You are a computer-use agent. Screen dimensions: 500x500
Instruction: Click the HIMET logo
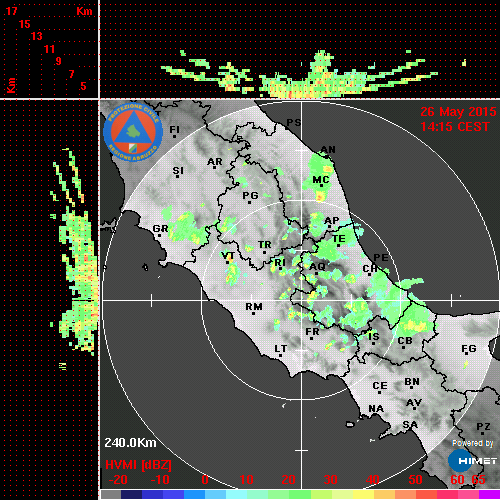tap(472, 461)
